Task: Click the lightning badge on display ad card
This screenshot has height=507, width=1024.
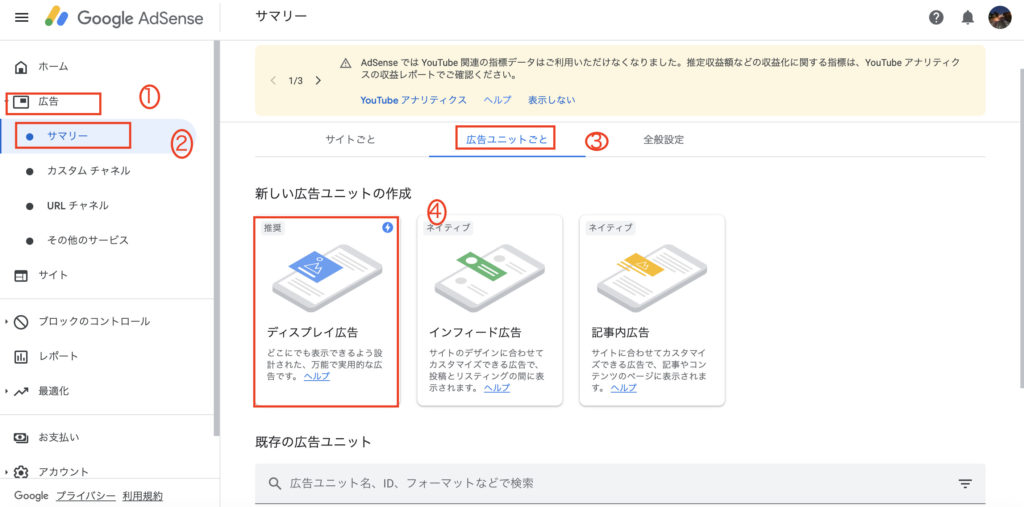Action: (387, 227)
